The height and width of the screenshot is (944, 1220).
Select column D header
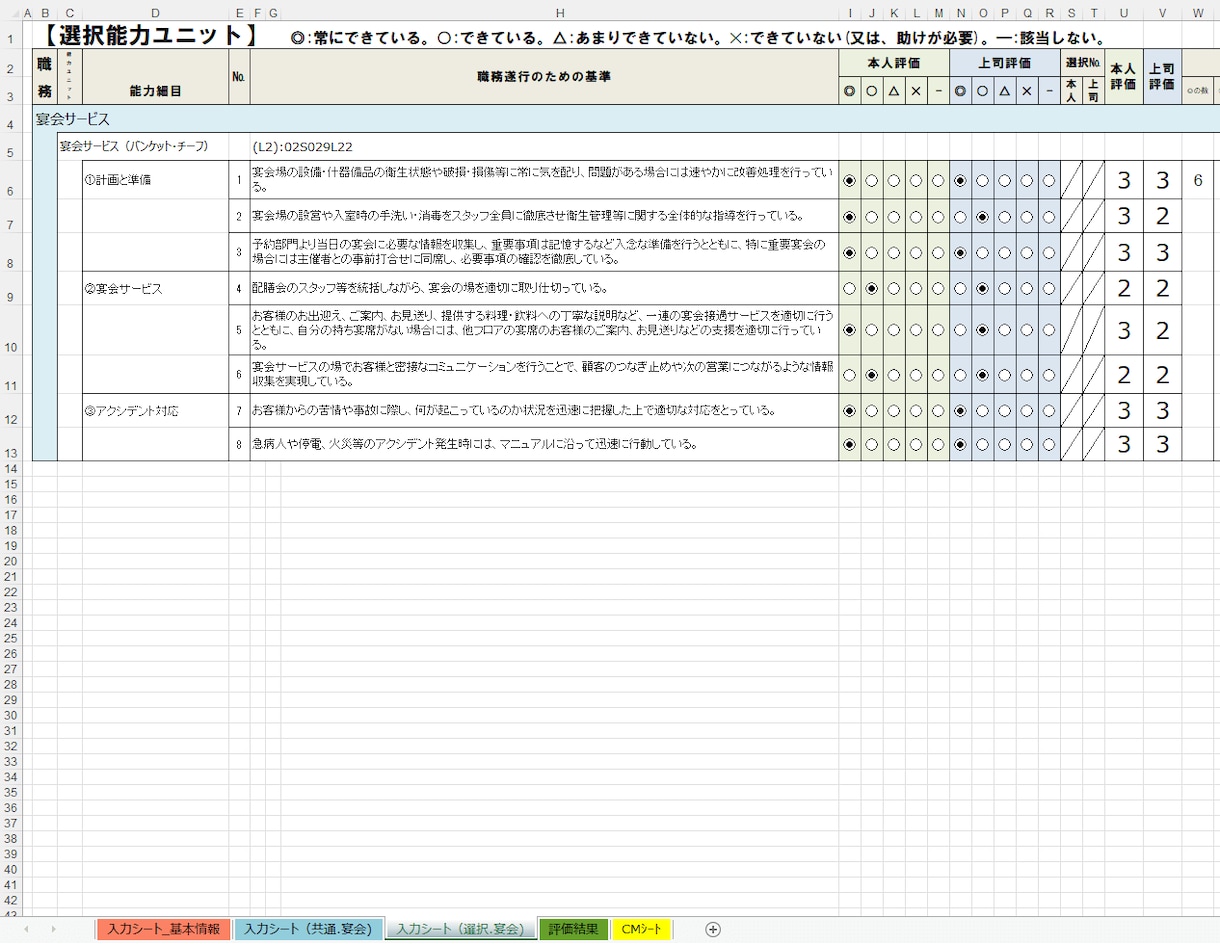(155, 12)
